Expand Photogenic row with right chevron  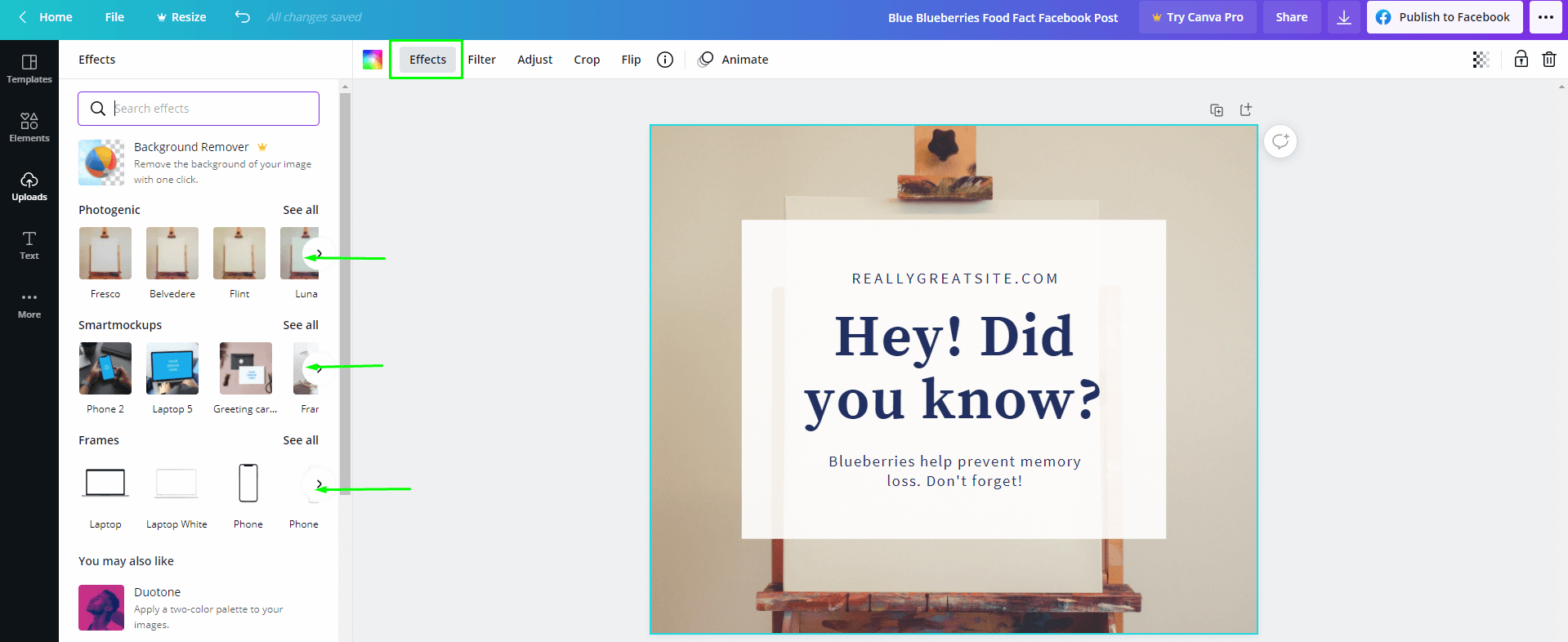pyautogui.click(x=318, y=253)
